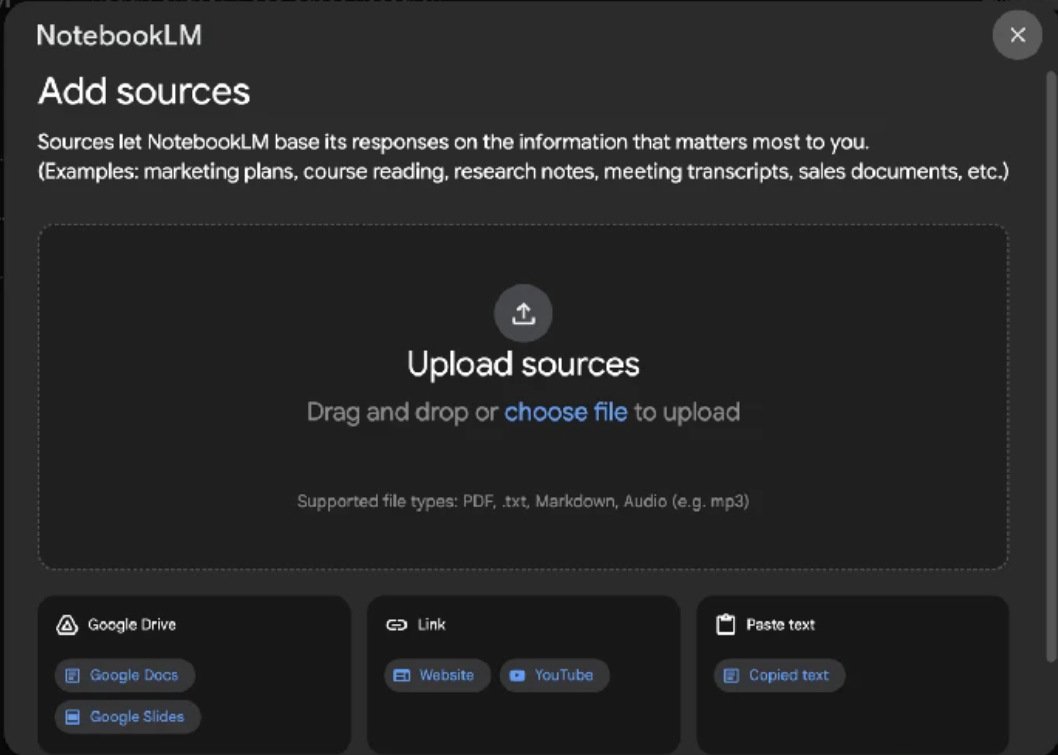Click the 'Upload sources' heading
Image resolution: width=1058 pixels, height=755 pixels.
[523, 364]
